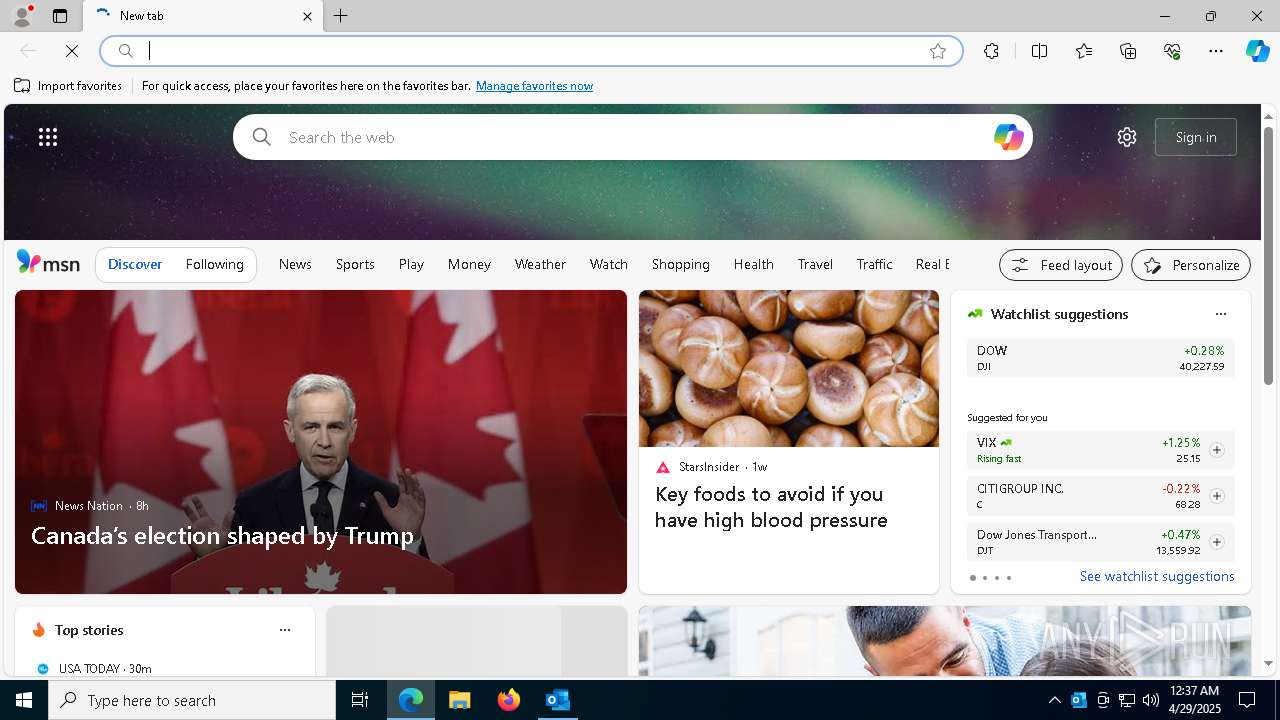Viewport: 1280px width, 720px height.
Task: Stop loading the page
Action: coord(72,51)
